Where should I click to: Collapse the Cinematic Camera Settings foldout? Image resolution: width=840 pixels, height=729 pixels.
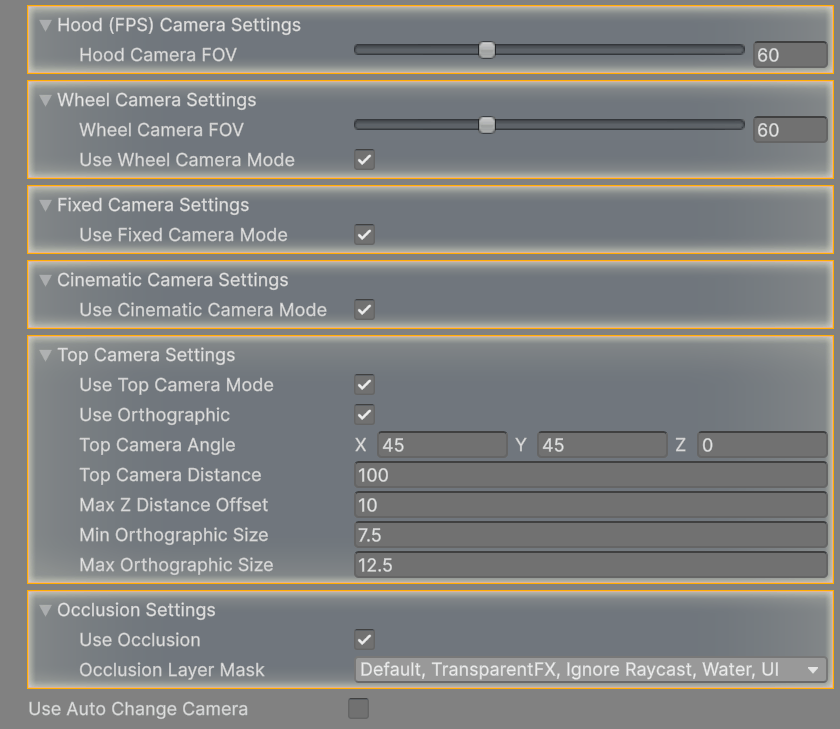(x=46, y=280)
